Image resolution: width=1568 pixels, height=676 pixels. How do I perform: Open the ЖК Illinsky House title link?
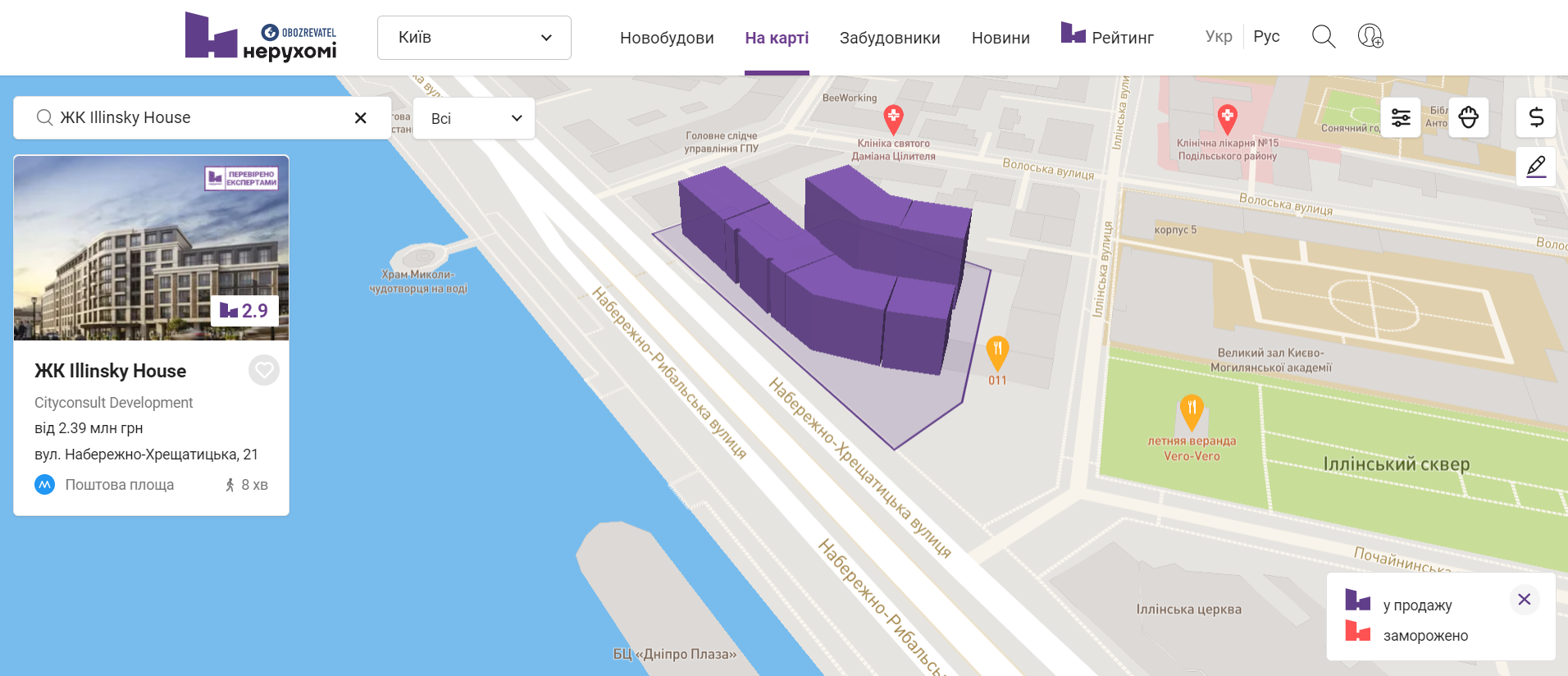[x=111, y=371]
